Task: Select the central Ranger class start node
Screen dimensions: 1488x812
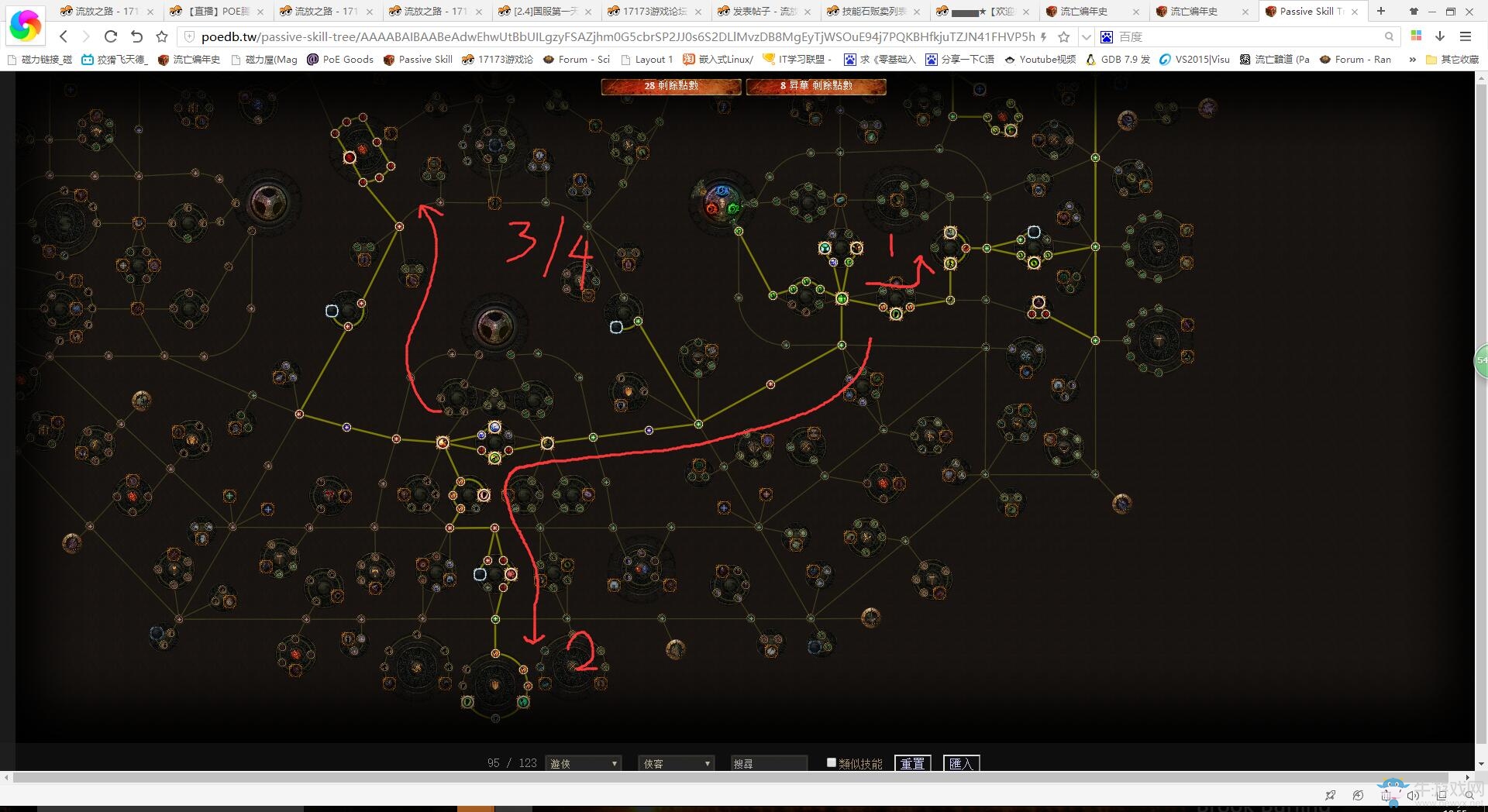Action: (x=494, y=327)
